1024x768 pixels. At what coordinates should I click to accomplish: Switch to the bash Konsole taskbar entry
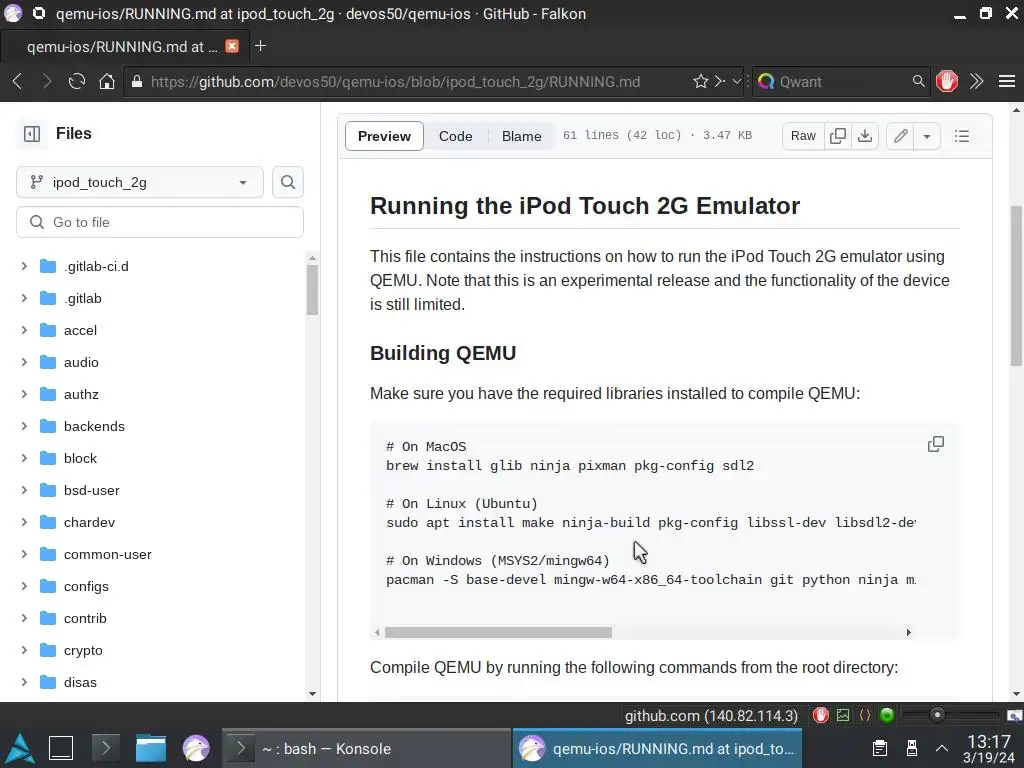[366, 748]
